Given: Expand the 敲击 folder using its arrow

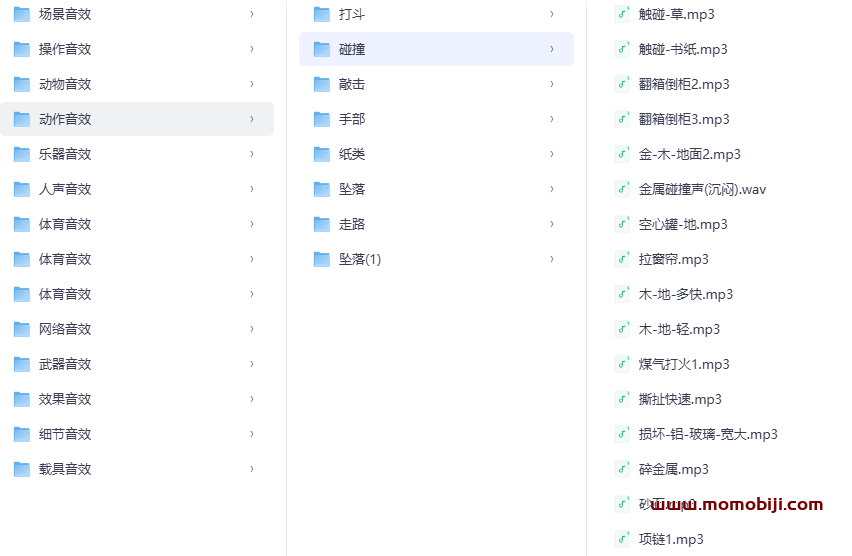Looking at the screenshot, I should pyautogui.click(x=551, y=84).
